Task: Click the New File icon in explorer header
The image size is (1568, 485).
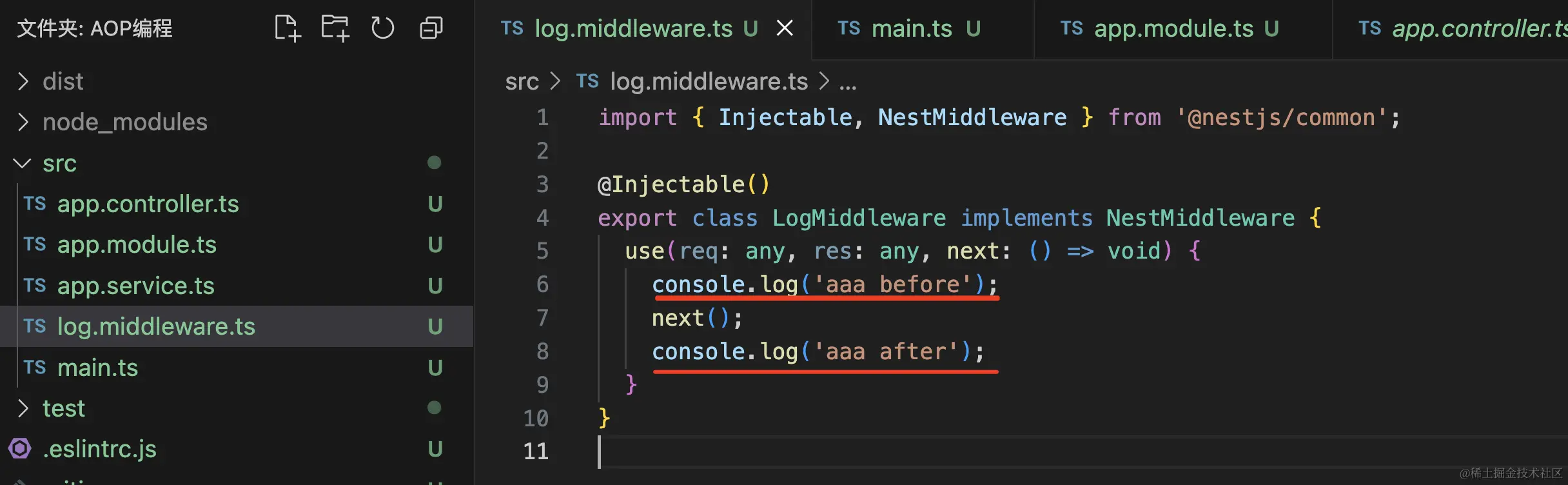Action: pos(288,28)
